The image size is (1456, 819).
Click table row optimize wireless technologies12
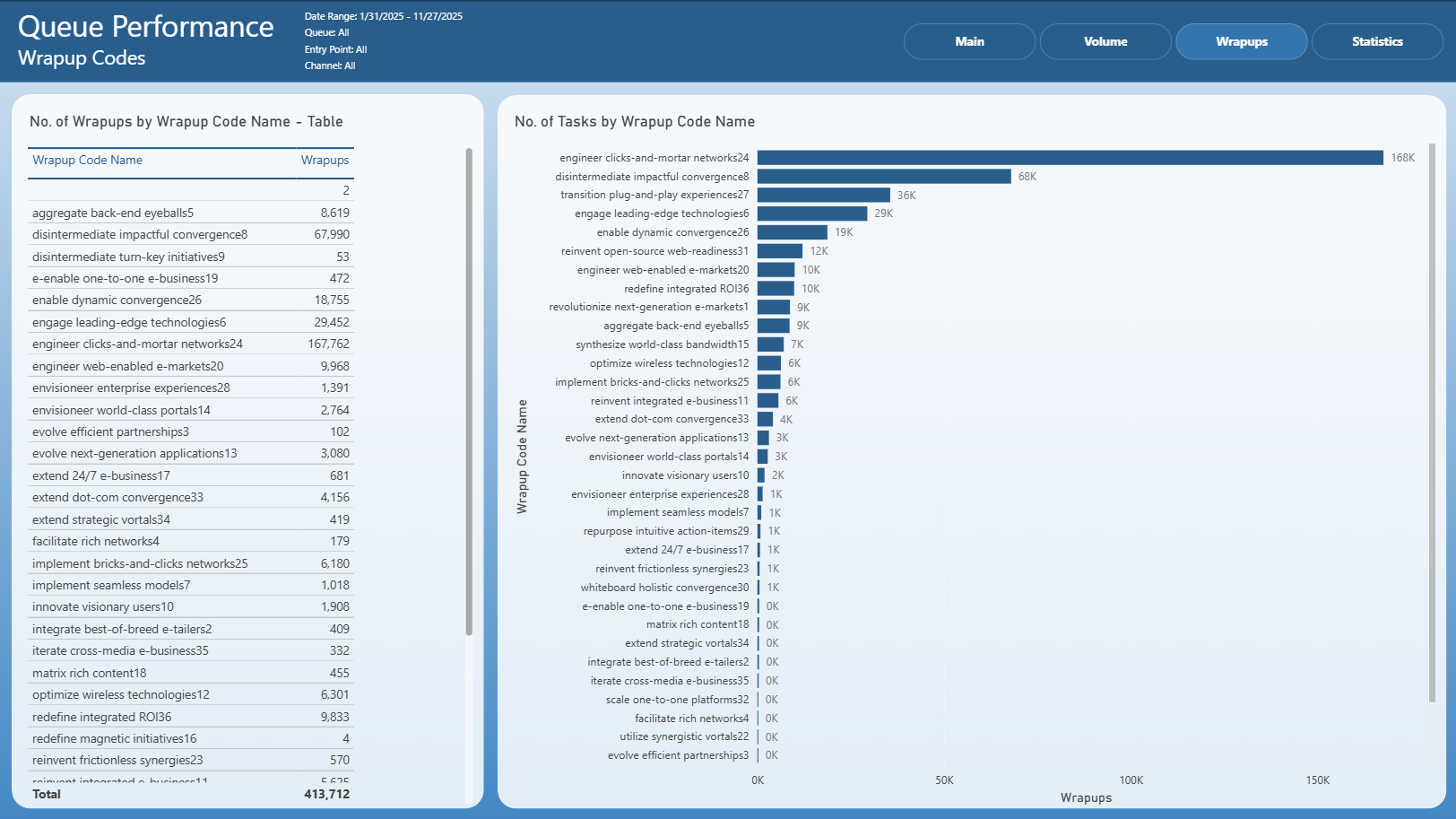click(x=191, y=694)
